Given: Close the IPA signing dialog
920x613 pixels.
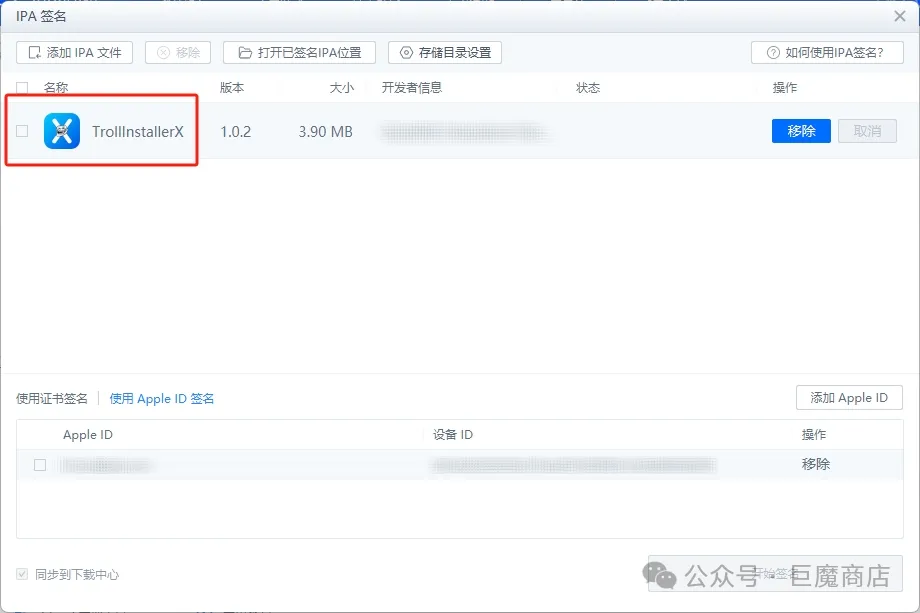Looking at the screenshot, I should [899, 16].
